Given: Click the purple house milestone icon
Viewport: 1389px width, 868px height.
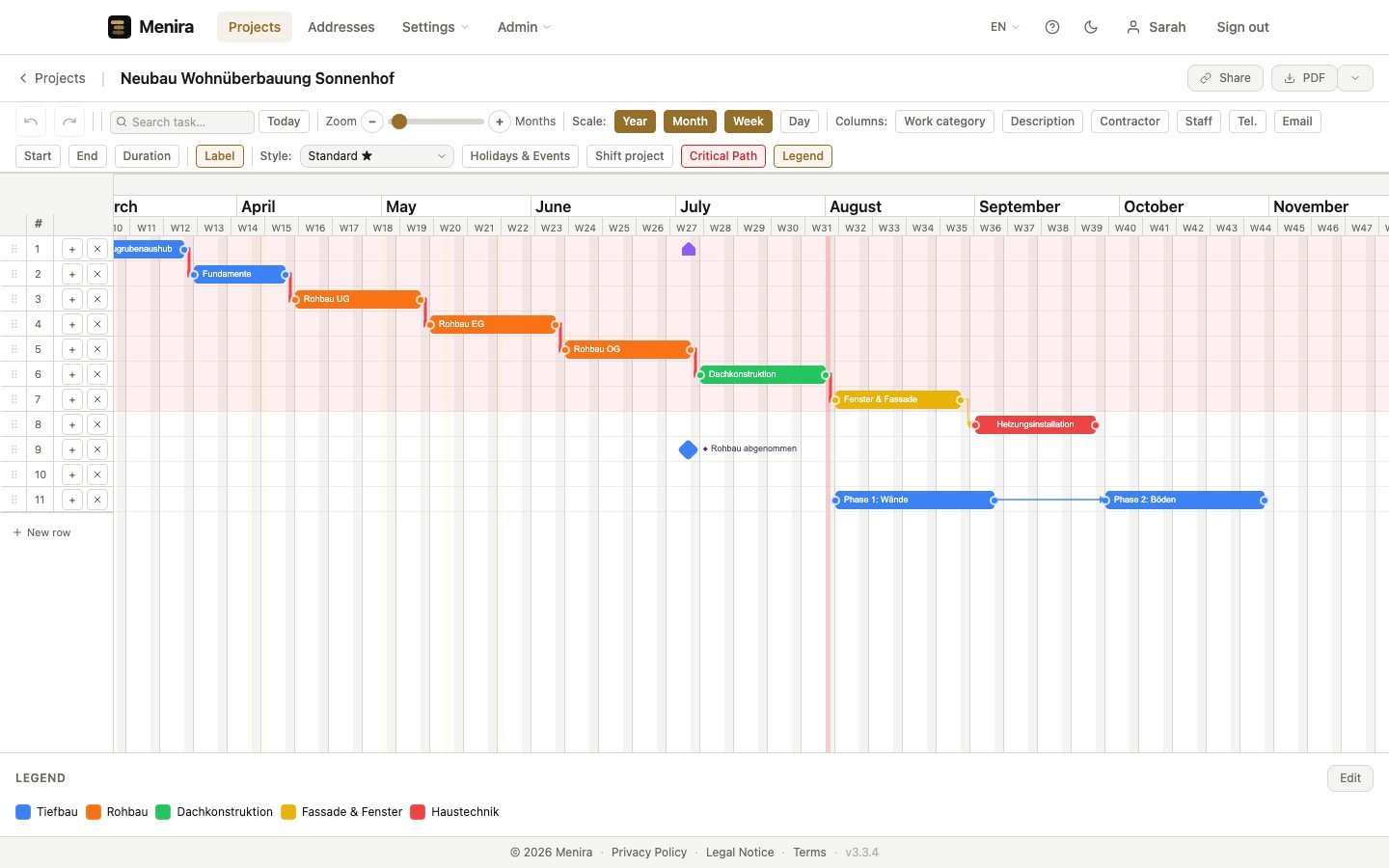Looking at the screenshot, I should (x=689, y=249).
